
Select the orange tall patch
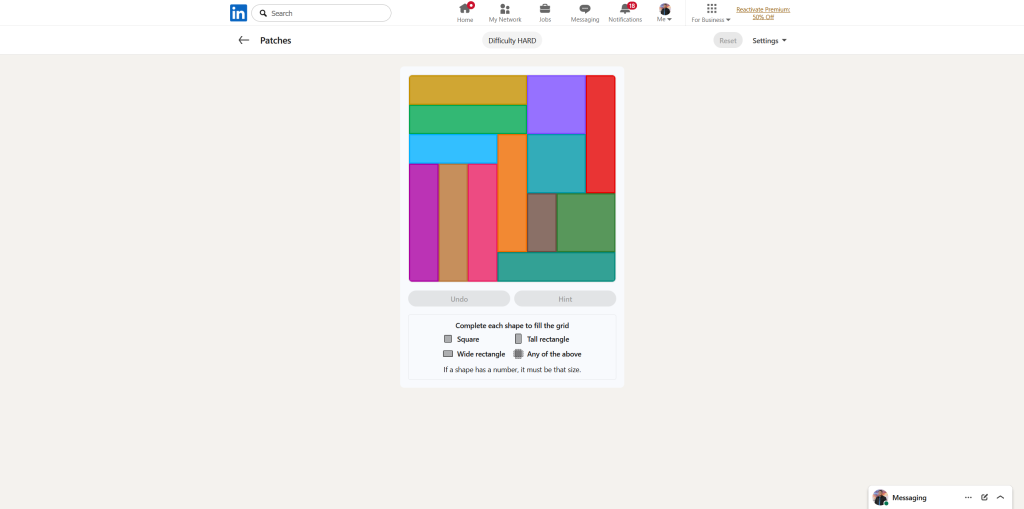coord(512,193)
